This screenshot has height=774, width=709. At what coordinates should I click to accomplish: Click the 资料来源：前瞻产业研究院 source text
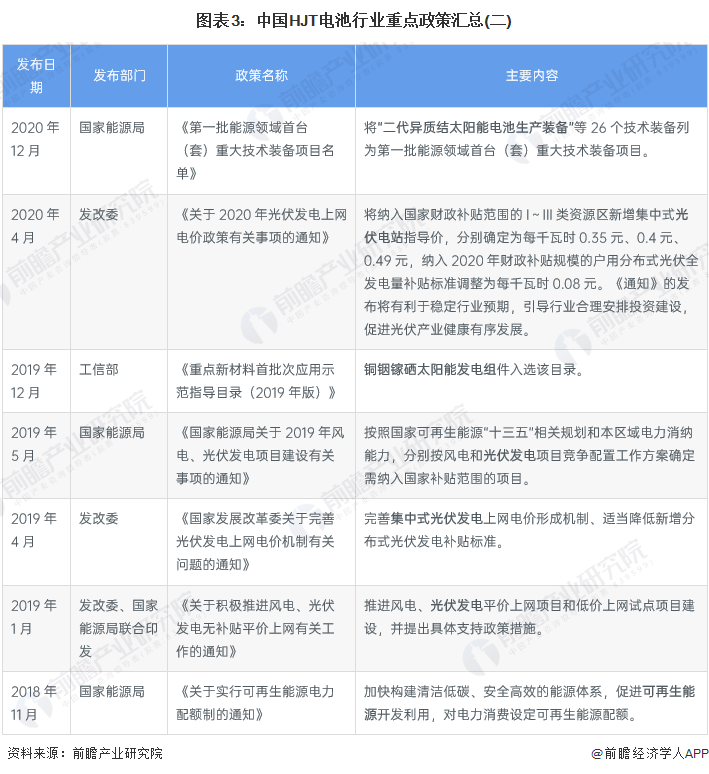tap(85, 753)
